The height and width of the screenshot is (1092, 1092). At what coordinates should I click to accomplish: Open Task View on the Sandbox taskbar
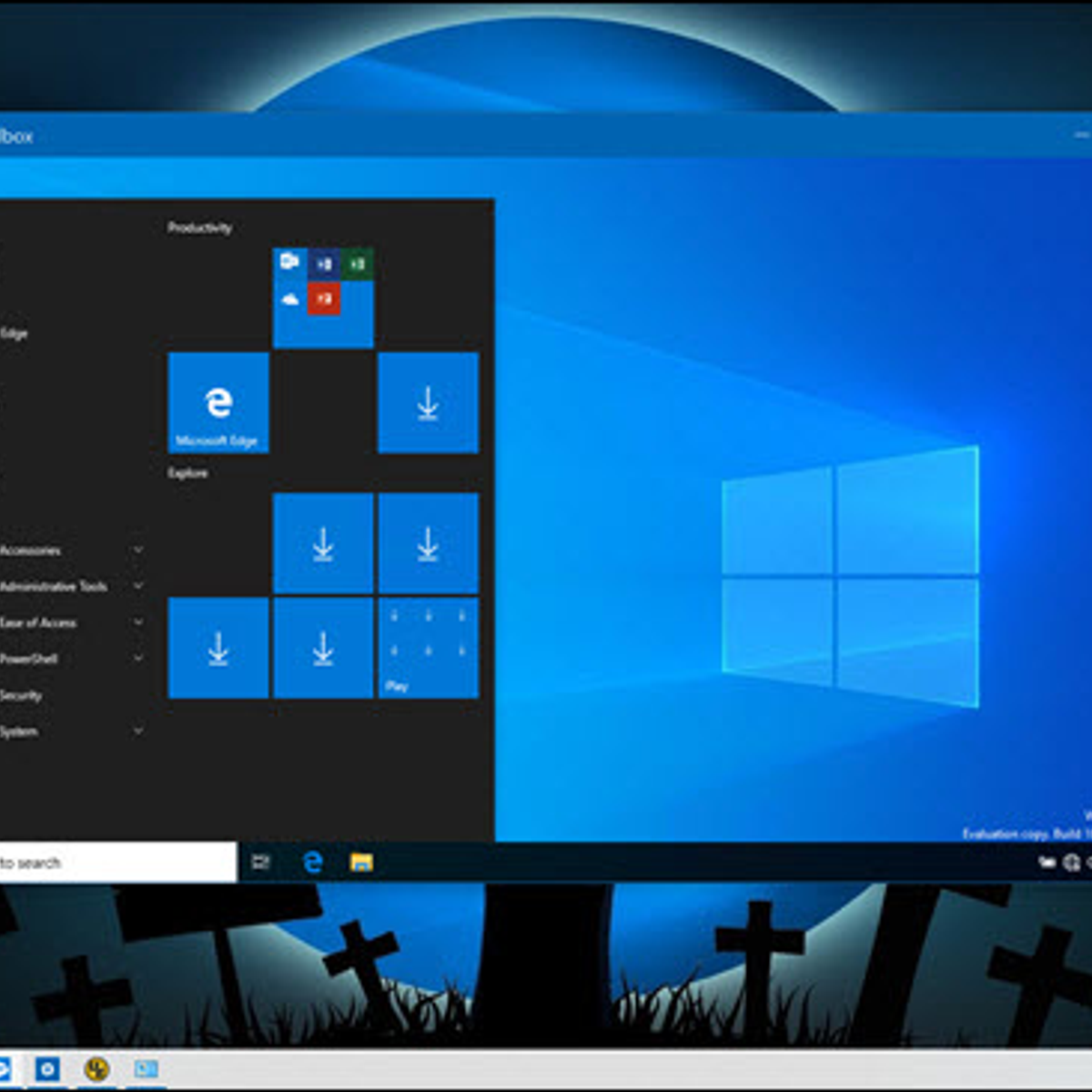[x=261, y=862]
